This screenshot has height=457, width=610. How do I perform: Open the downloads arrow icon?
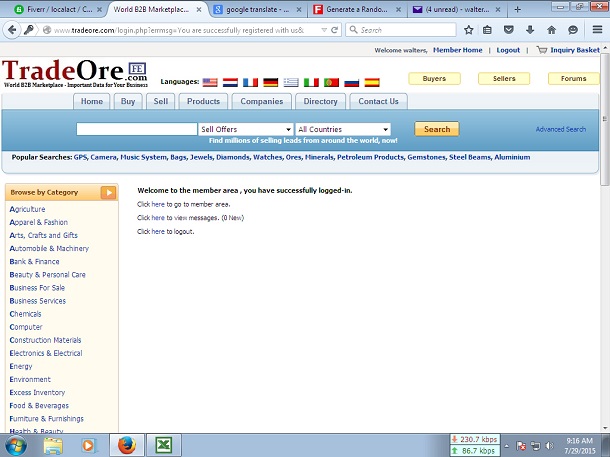pyautogui.click(x=530, y=30)
